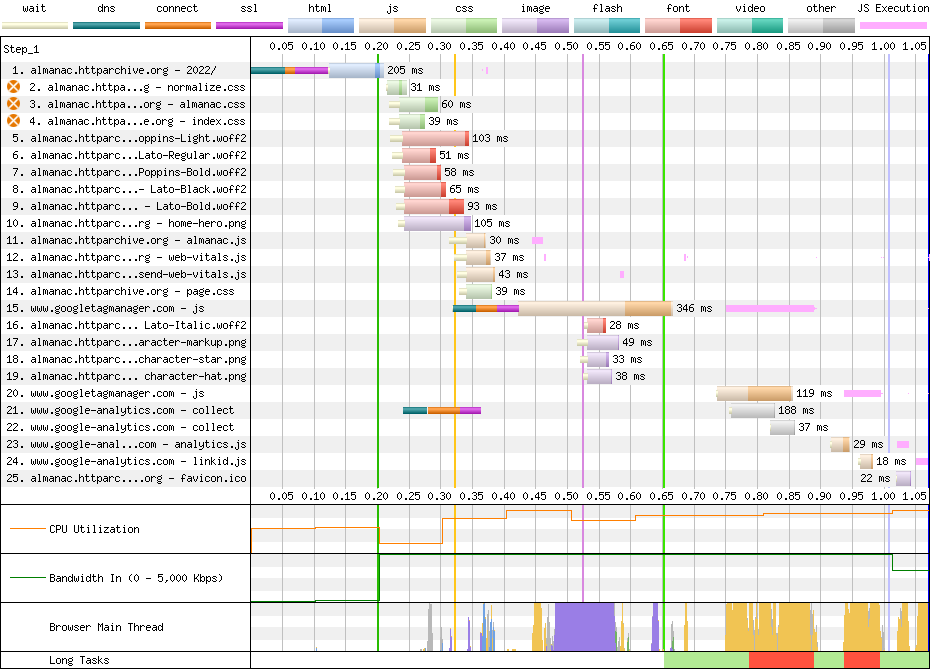Click the html legend color bar

tap(321, 26)
